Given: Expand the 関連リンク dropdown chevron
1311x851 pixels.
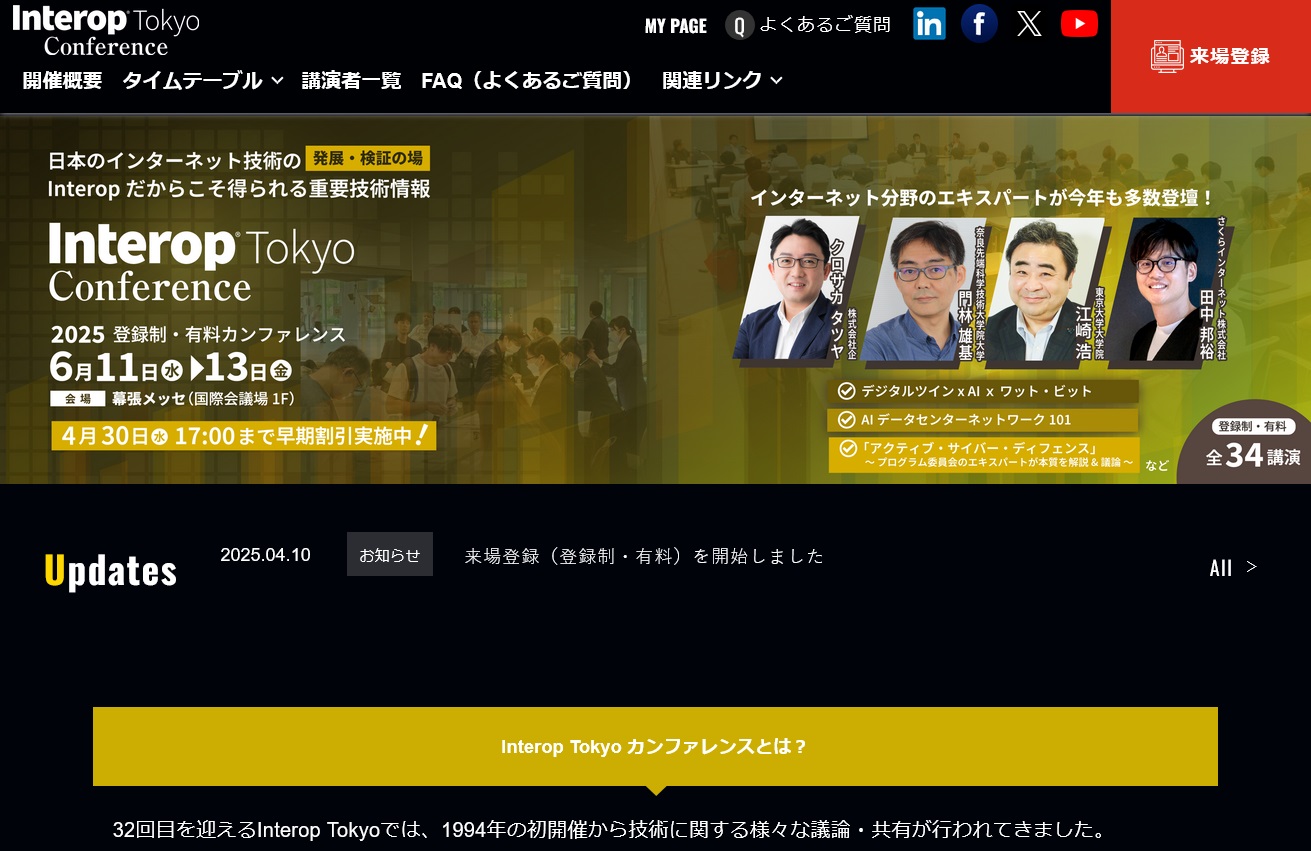Looking at the screenshot, I should [x=776, y=81].
